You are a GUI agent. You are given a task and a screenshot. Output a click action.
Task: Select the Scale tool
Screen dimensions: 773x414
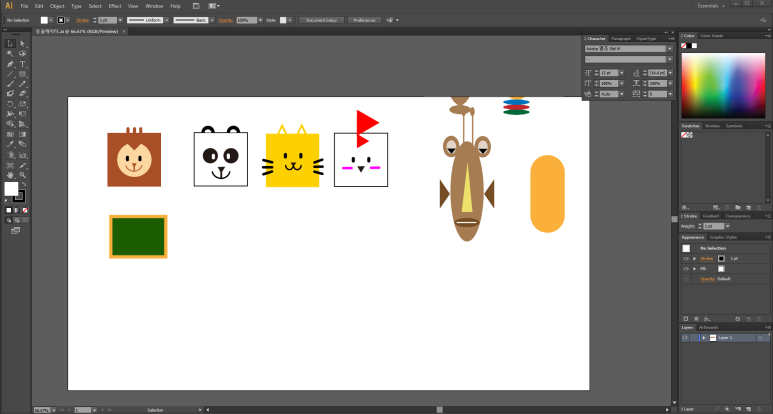[22, 104]
